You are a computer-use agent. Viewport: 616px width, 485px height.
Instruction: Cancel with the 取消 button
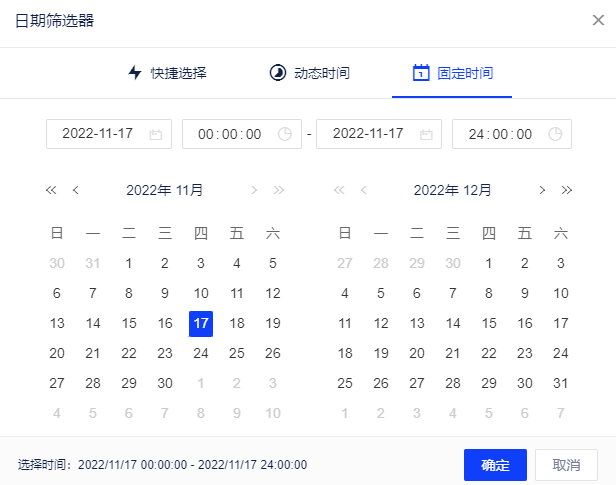tap(567, 465)
